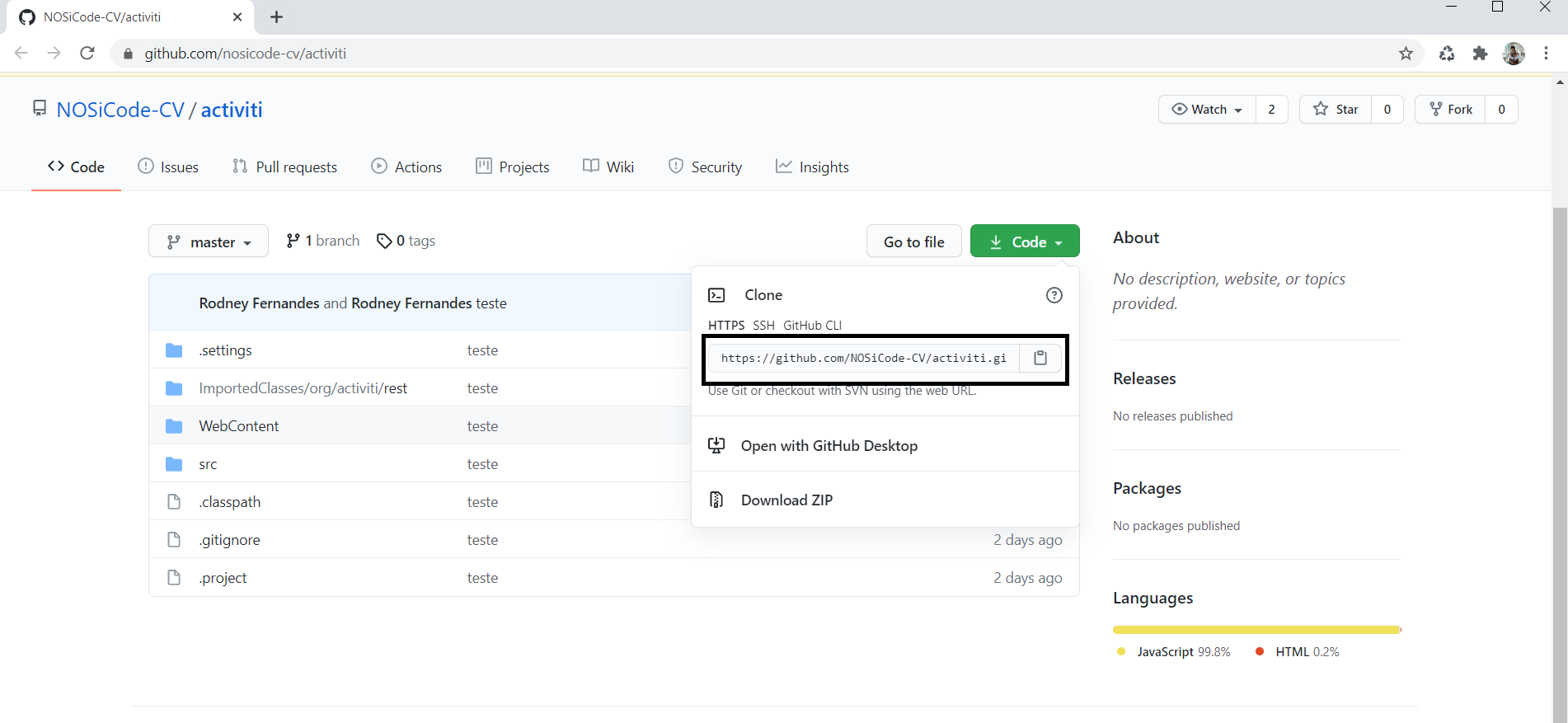Open the Chrome extensions puzzle icon
The height and width of the screenshot is (723, 1568).
click(x=1480, y=54)
